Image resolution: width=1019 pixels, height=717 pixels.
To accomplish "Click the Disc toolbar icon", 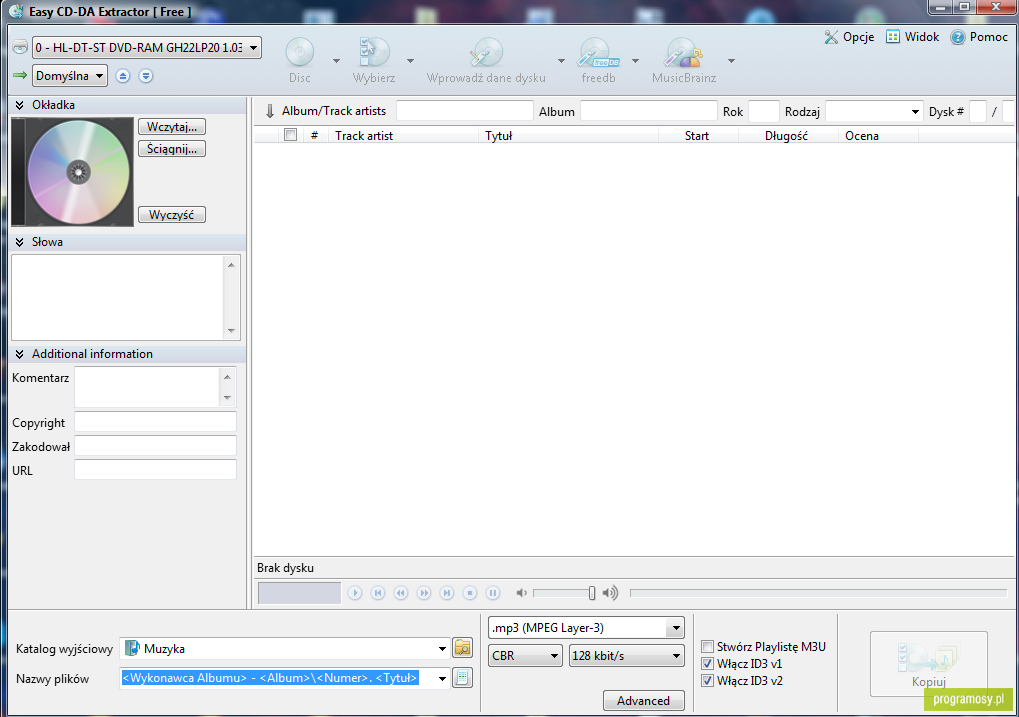I will tap(300, 53).
